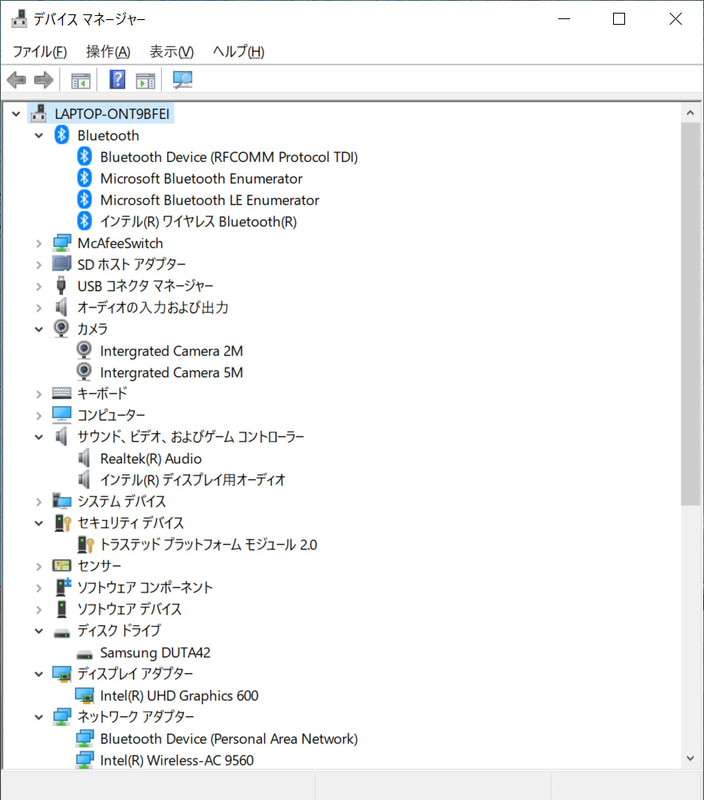Collapse the LAPTOP-ONT9BFEI root node
The image size is (704, 800).
[x=16, y=114]
